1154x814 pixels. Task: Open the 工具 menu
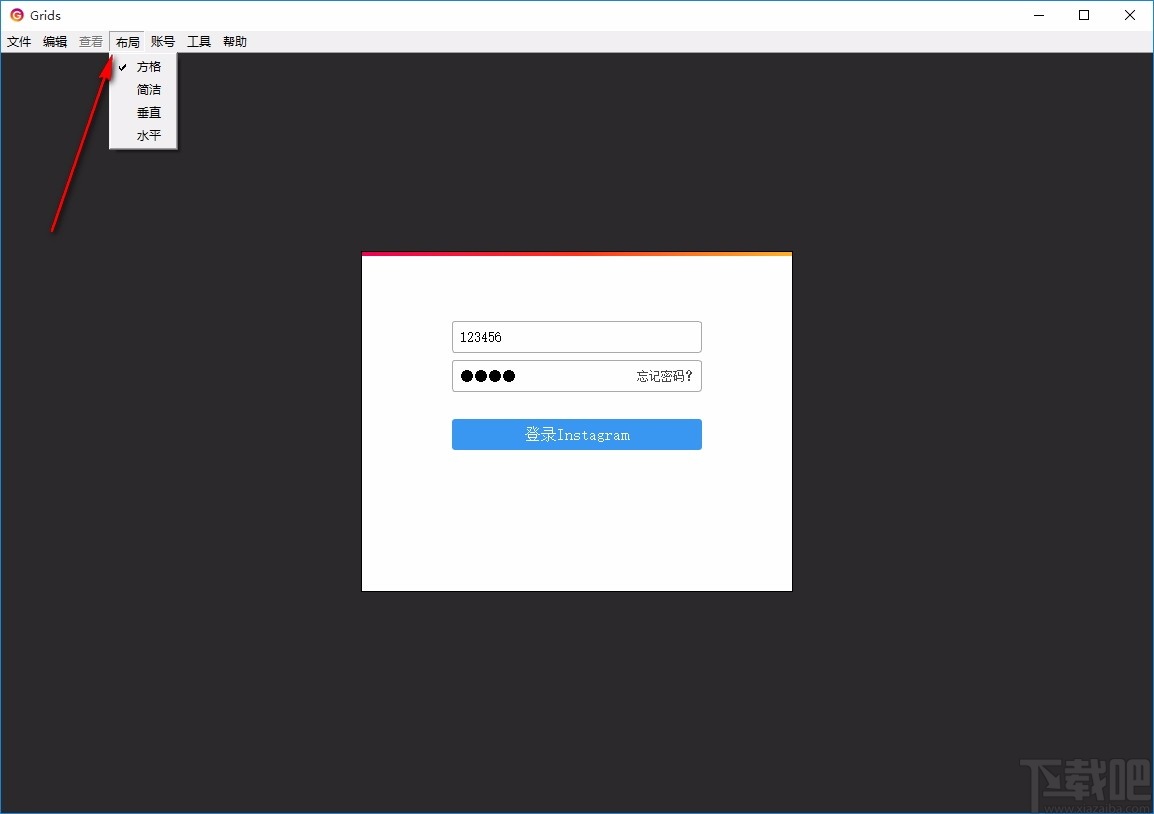tap(199, 42)
